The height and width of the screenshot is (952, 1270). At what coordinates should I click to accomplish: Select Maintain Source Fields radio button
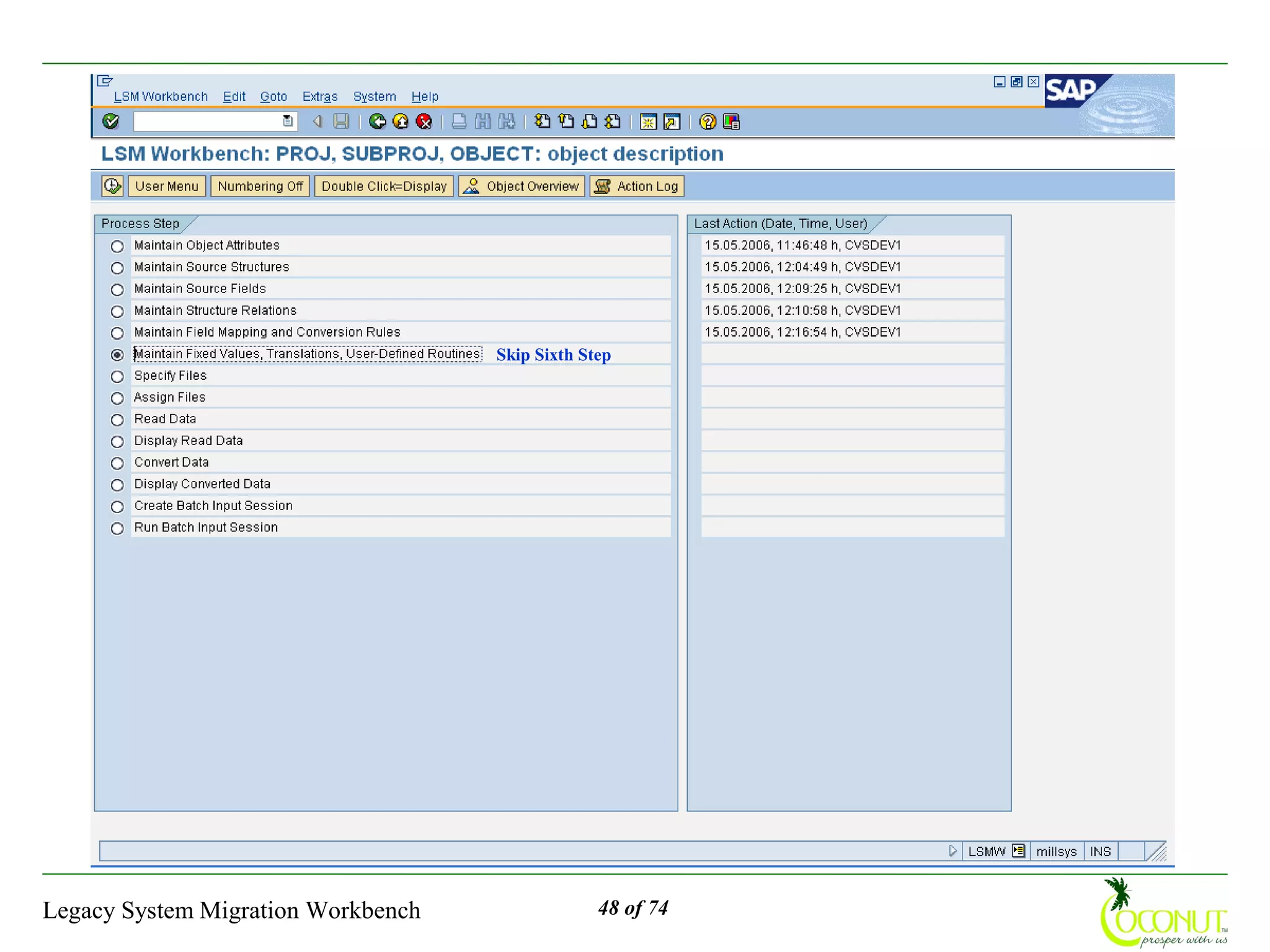pos(117,289)
